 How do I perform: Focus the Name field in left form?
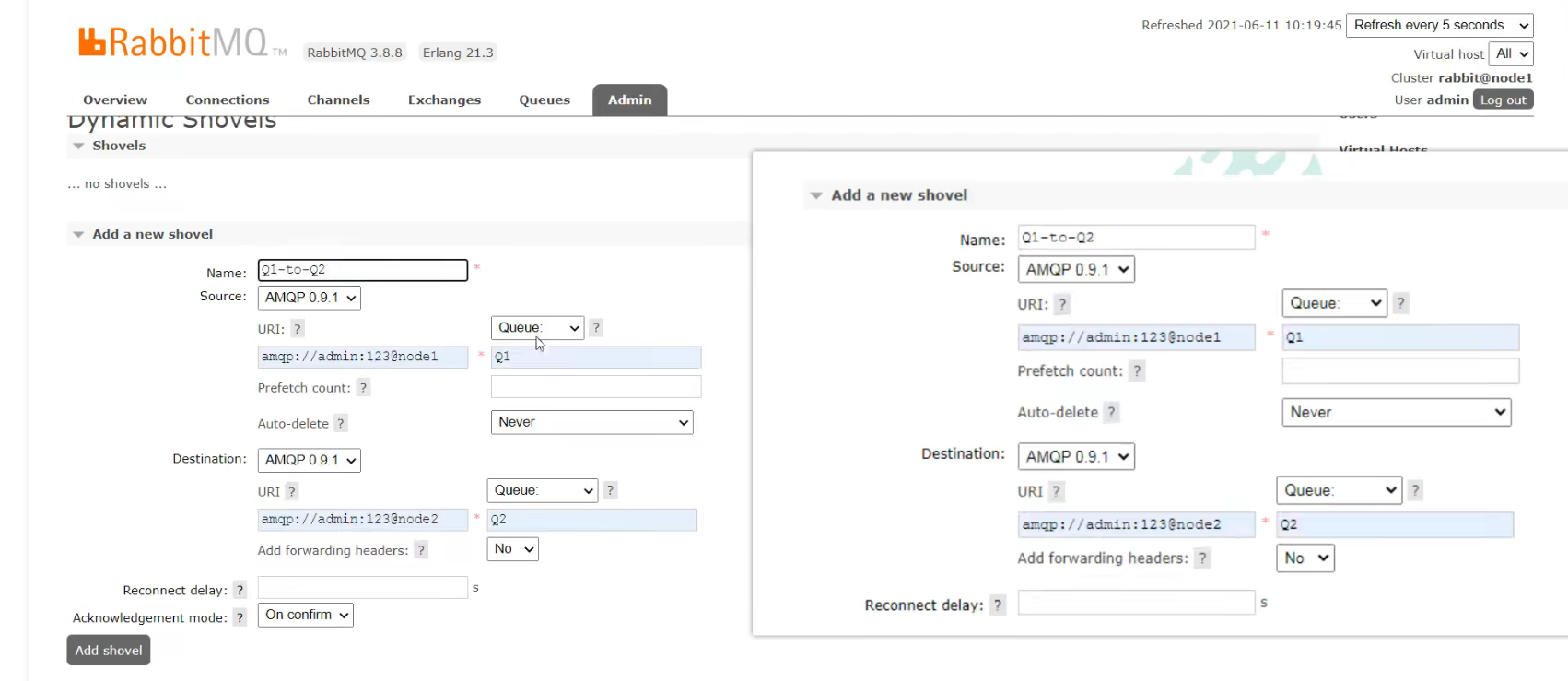click(x=363, y=270)
